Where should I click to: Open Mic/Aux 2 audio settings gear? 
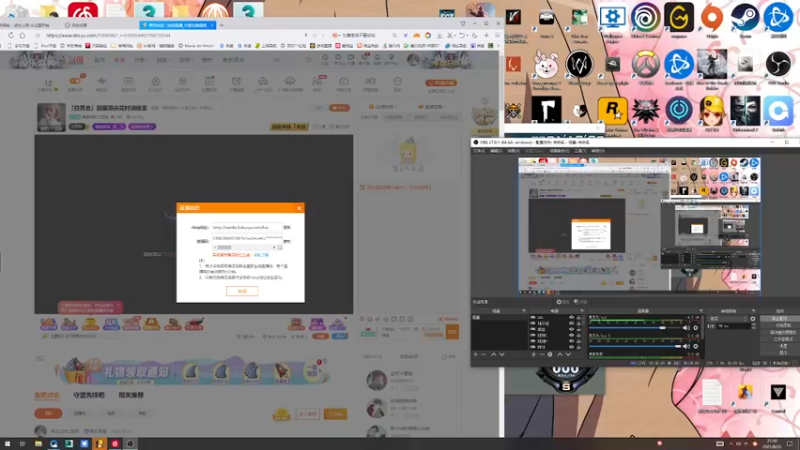(695, 346)
